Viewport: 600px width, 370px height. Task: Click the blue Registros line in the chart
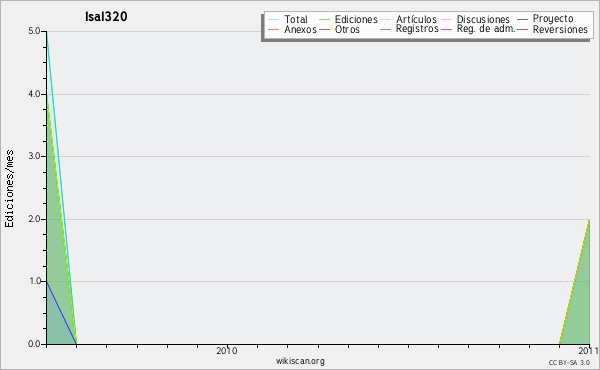click(61, 312)
